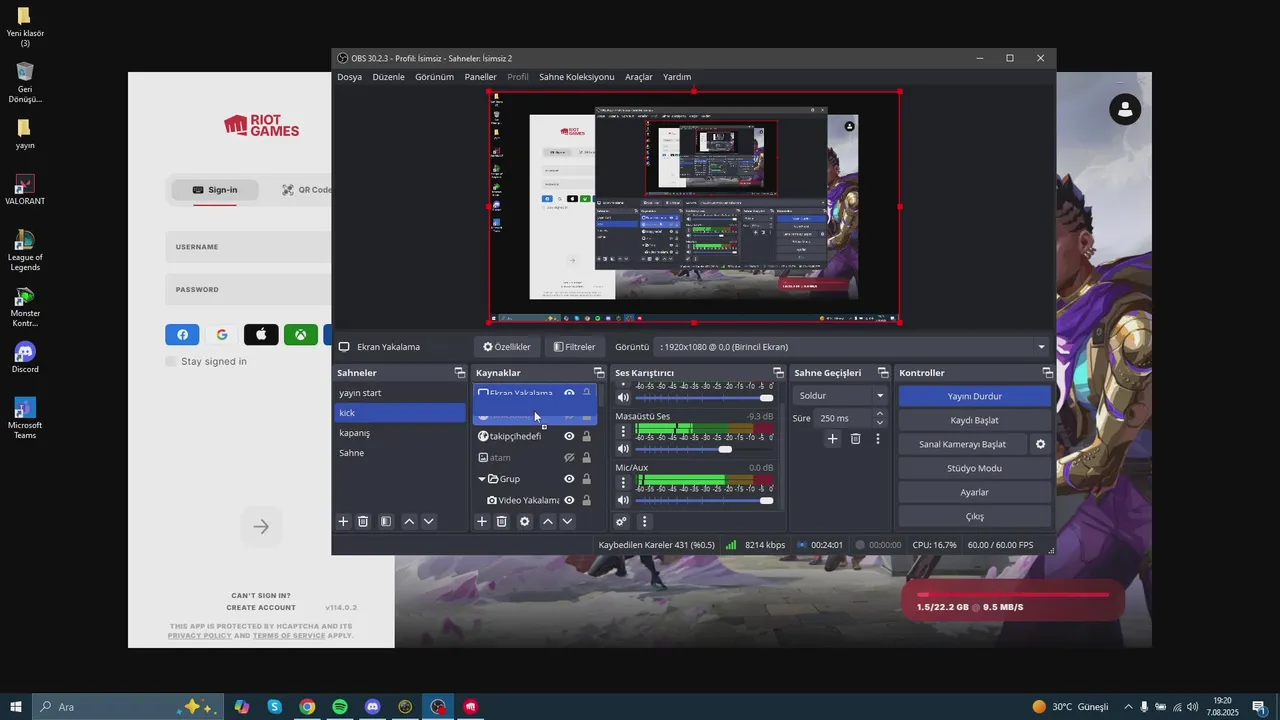Delete the selected scene with the Sahneler trash icon
1280x720 pixels.
pos(363,521)
